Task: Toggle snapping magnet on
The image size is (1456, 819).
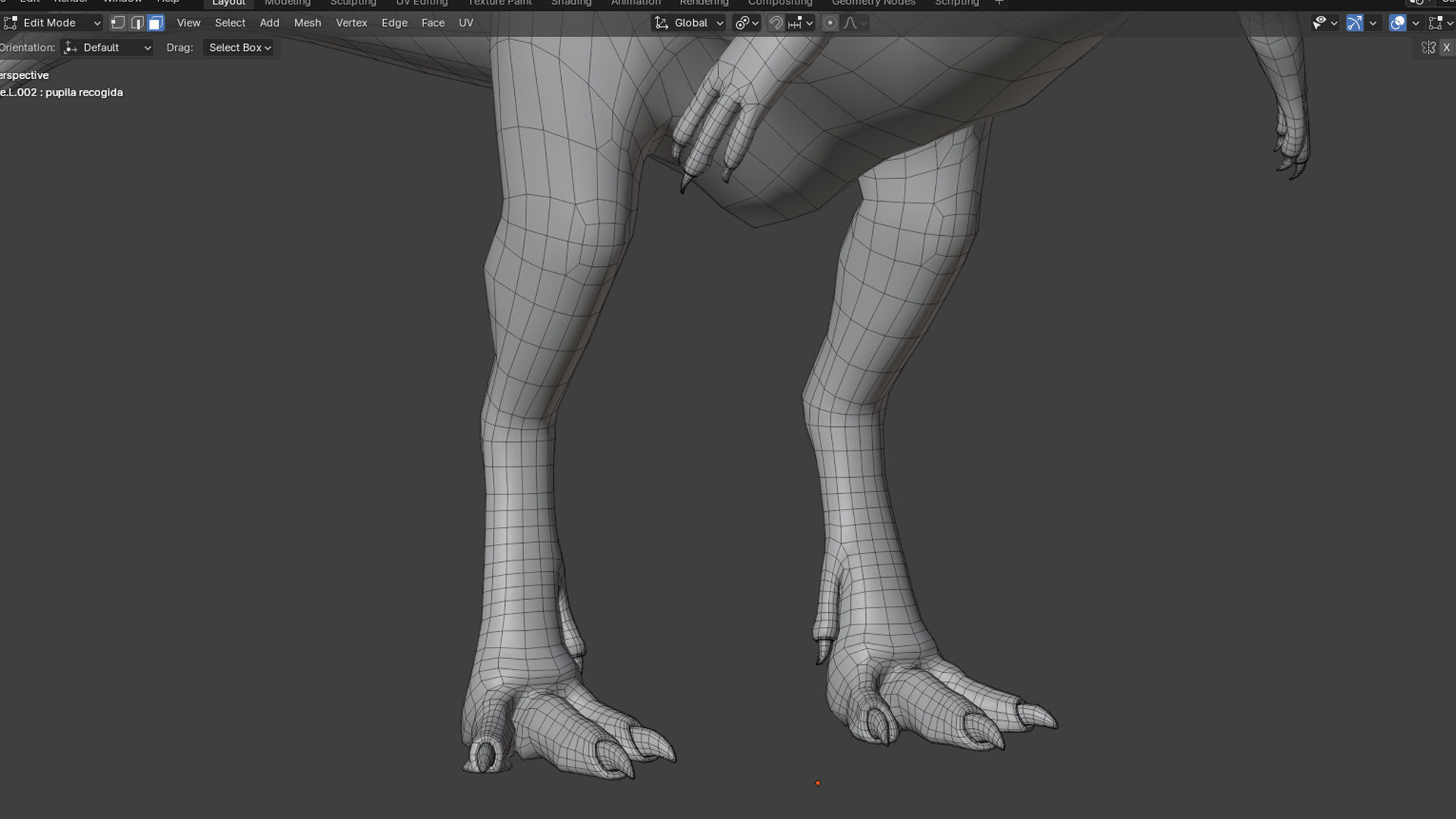Action: (x=775, y=23)
